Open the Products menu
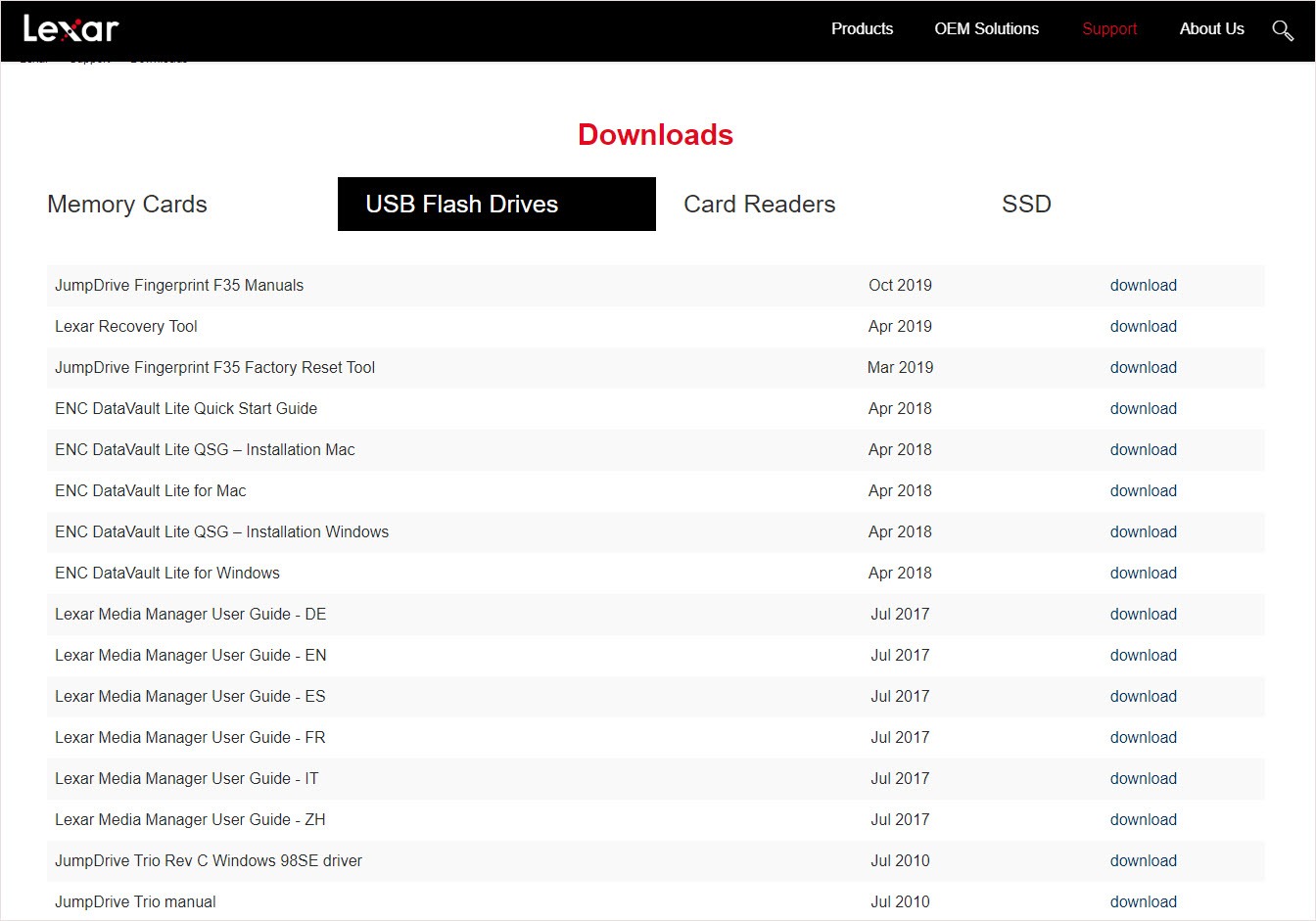Viewport: 1316px width, 921px height. (862, 28)
